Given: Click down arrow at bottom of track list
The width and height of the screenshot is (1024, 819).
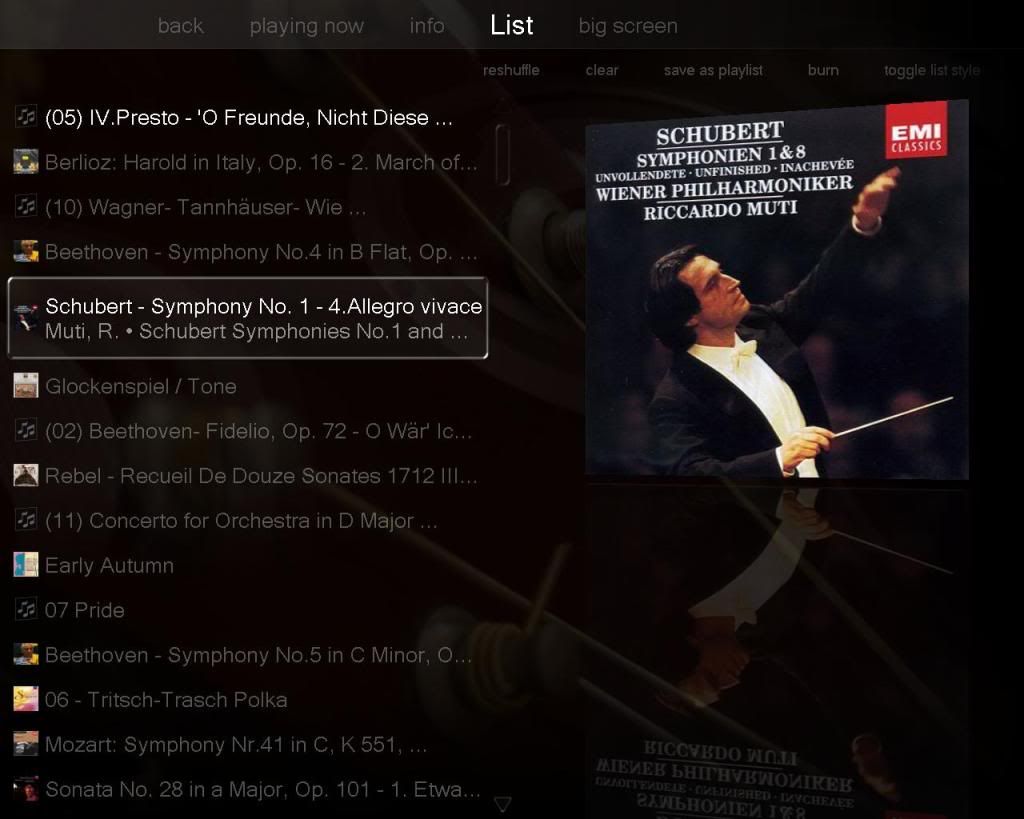Looking at the screenshot, I should coord(502,804).
